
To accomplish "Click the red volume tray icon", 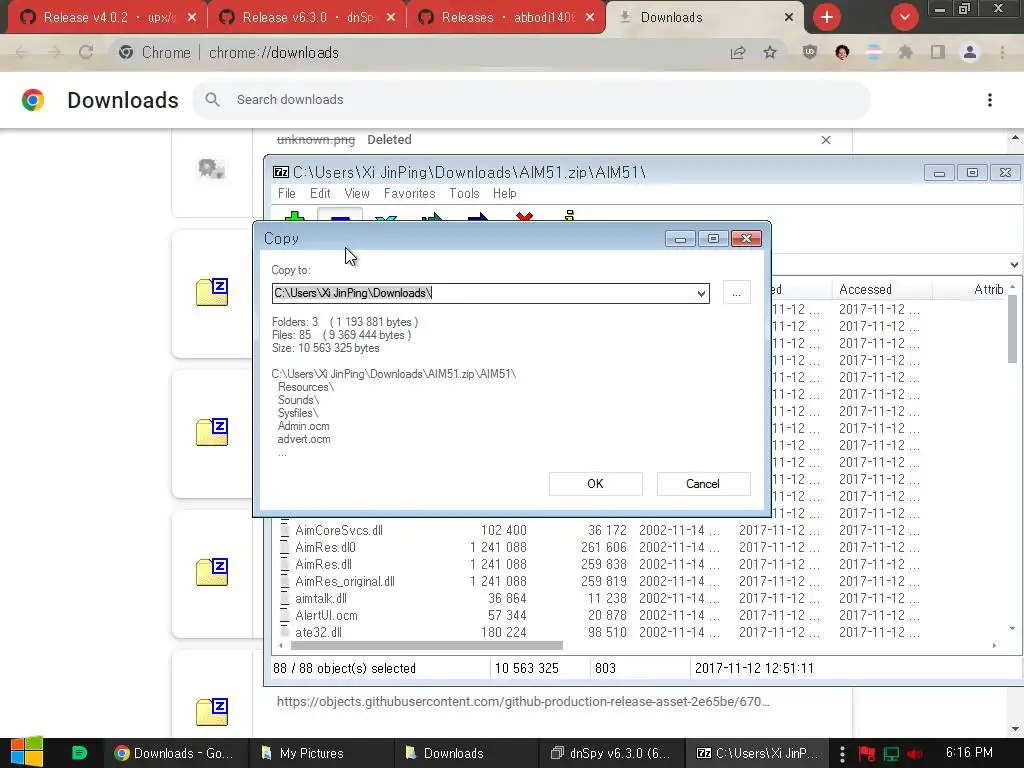I will click(x=915, y=754).
